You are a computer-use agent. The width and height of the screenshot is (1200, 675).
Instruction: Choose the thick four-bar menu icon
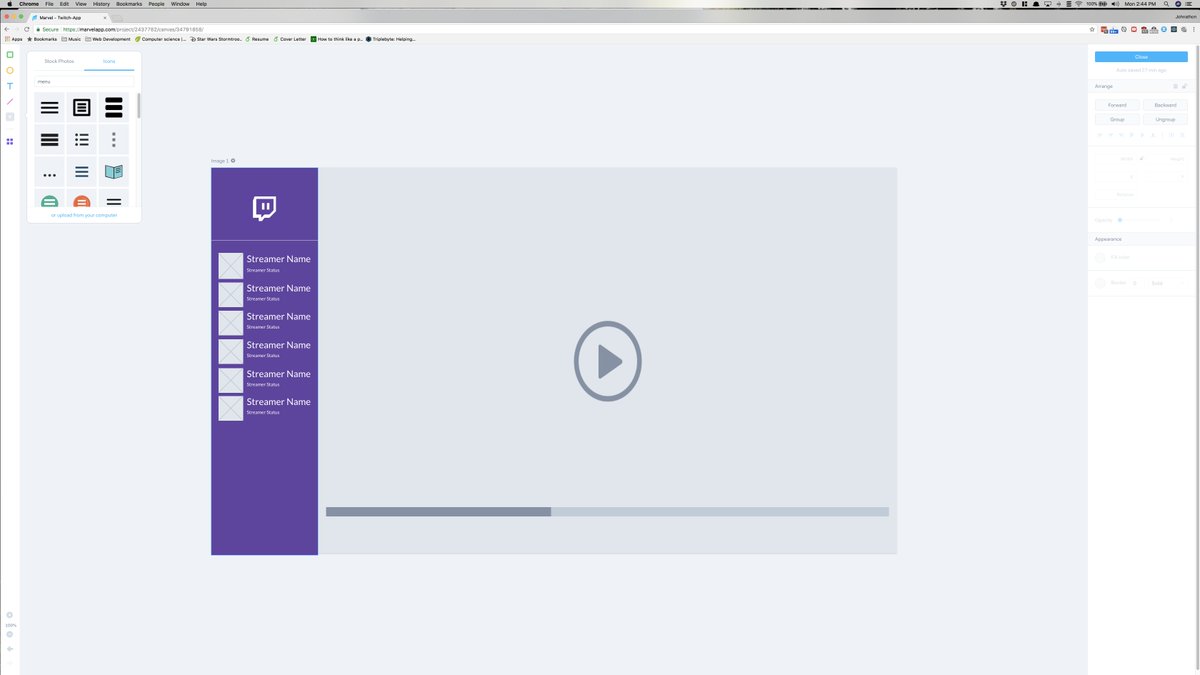click(49, 140)
